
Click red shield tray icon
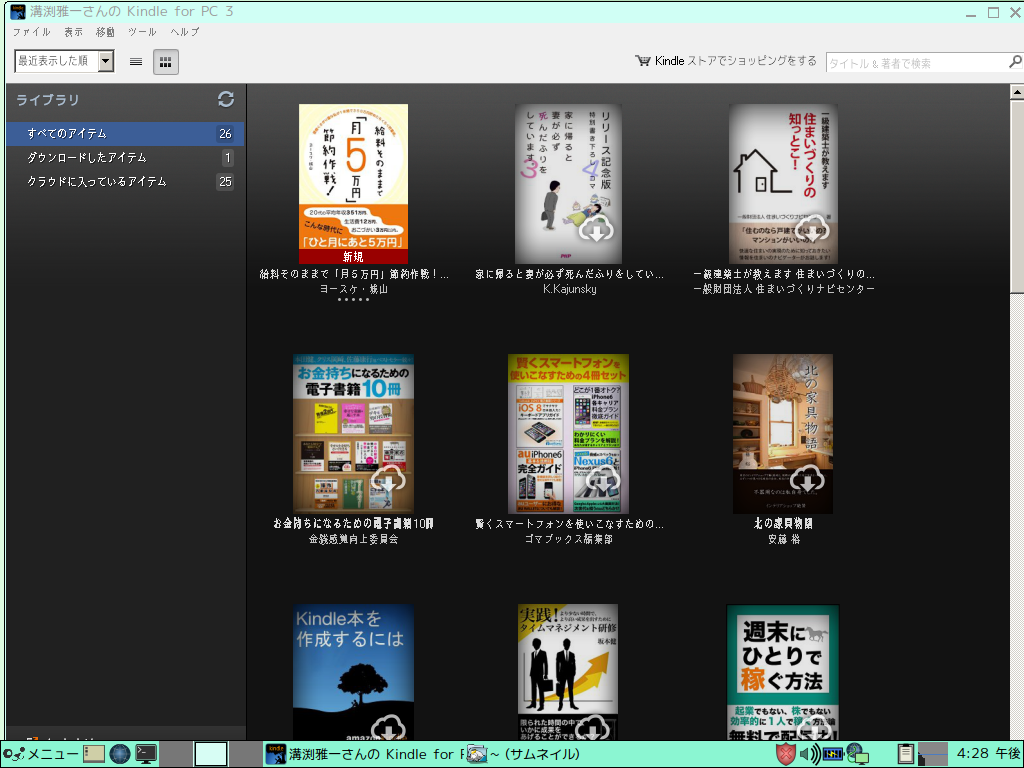(786, 754)
